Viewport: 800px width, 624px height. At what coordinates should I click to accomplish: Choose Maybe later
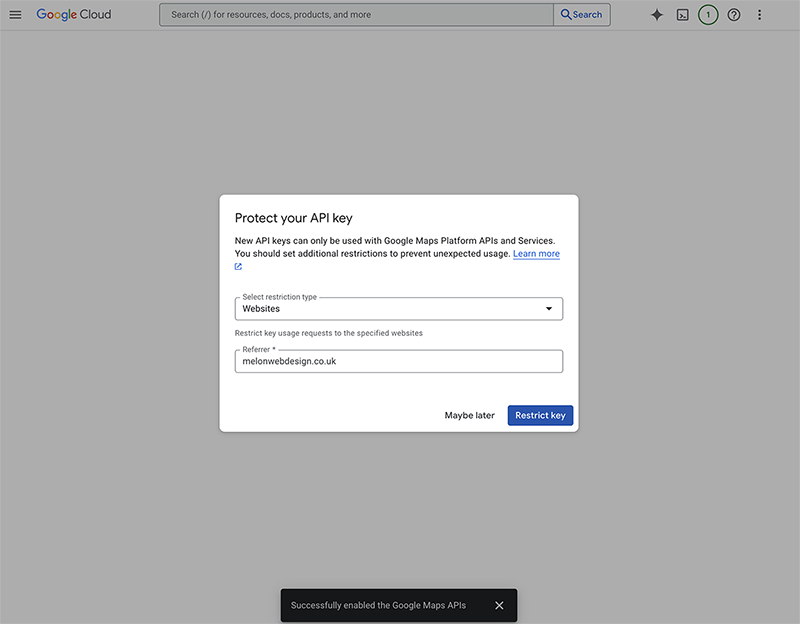pos(469,415)
